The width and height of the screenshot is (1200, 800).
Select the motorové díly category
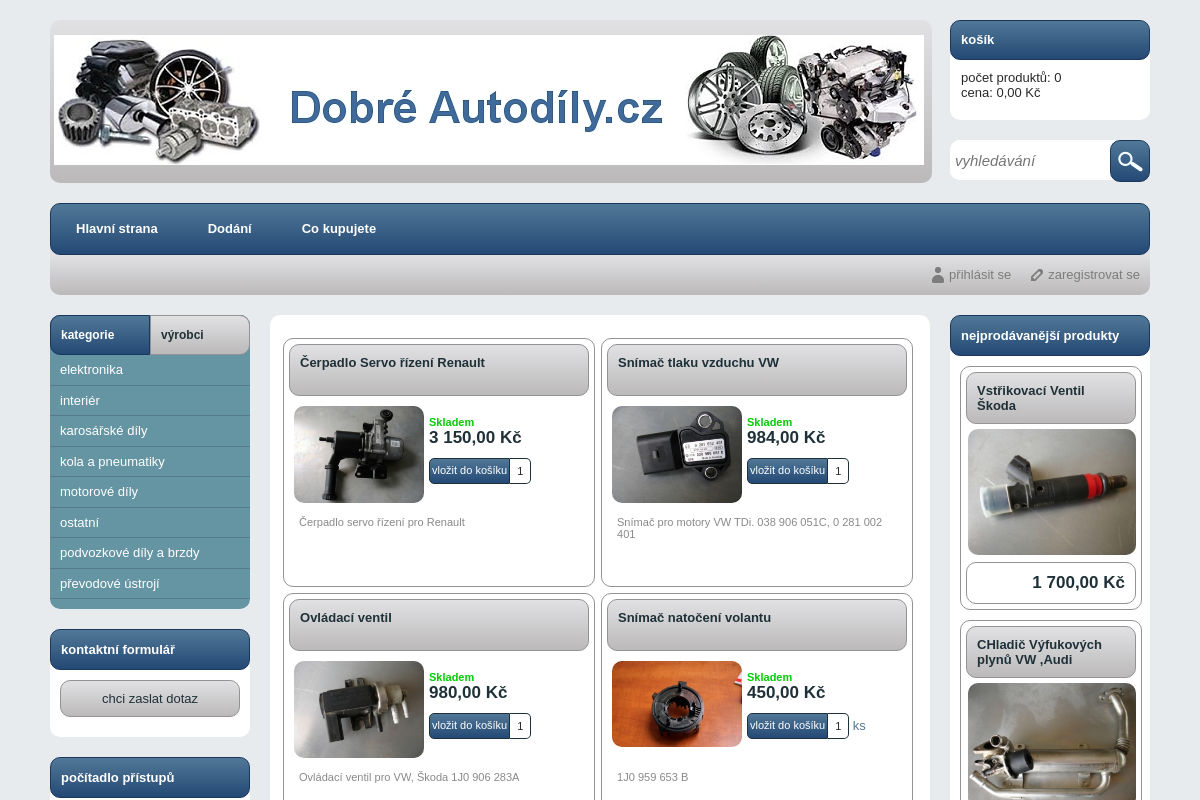[x=101, y=491]
